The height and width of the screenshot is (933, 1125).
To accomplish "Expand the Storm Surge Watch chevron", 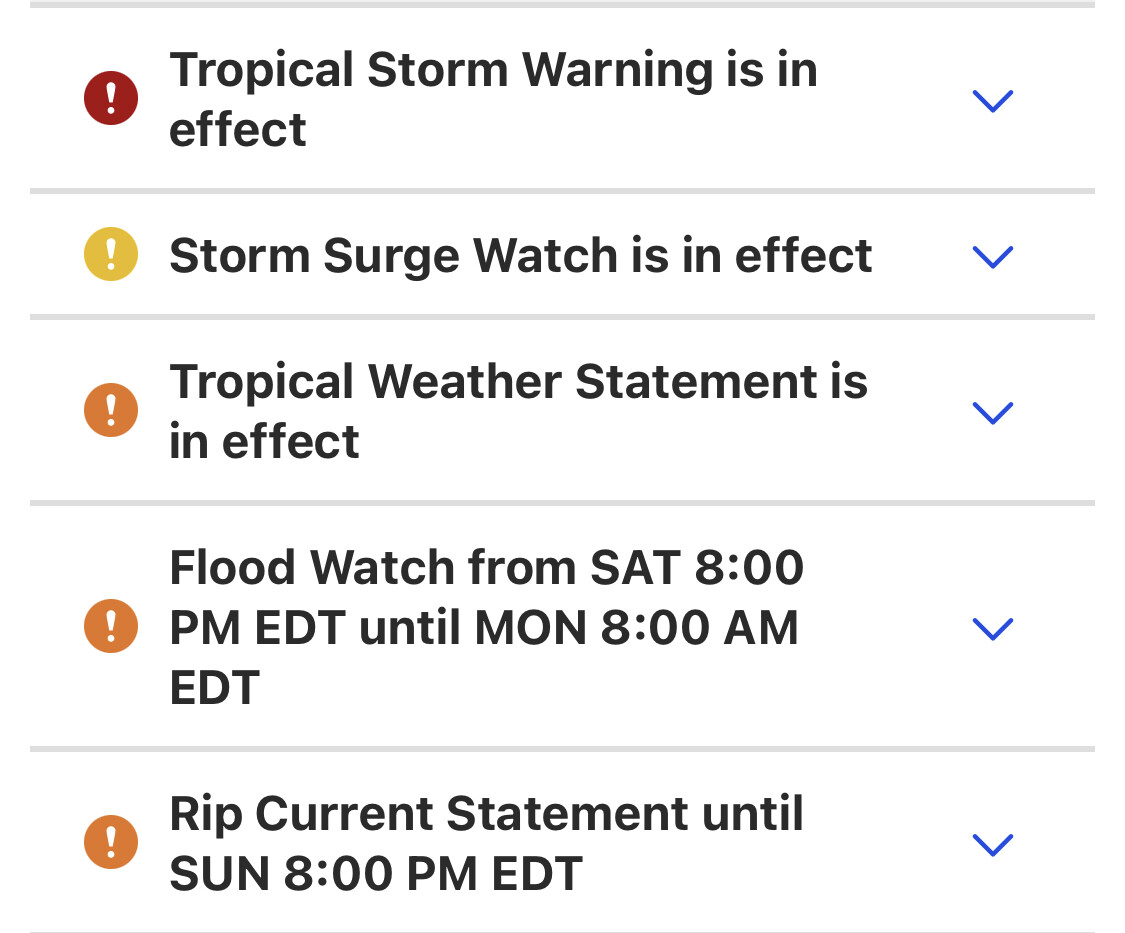I will coord(993,256).
